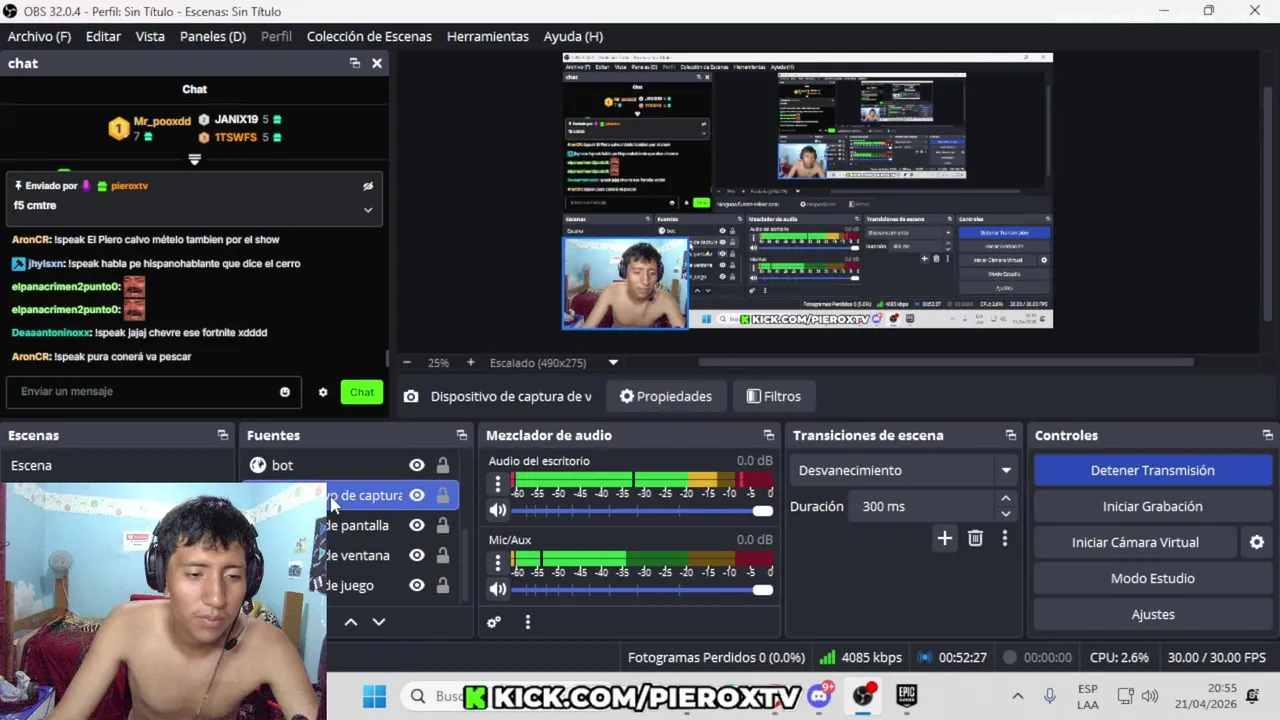Viewport: 1280px width, 720px height.
Task: Hide the pantalla capture source
Action: [417, 525]
